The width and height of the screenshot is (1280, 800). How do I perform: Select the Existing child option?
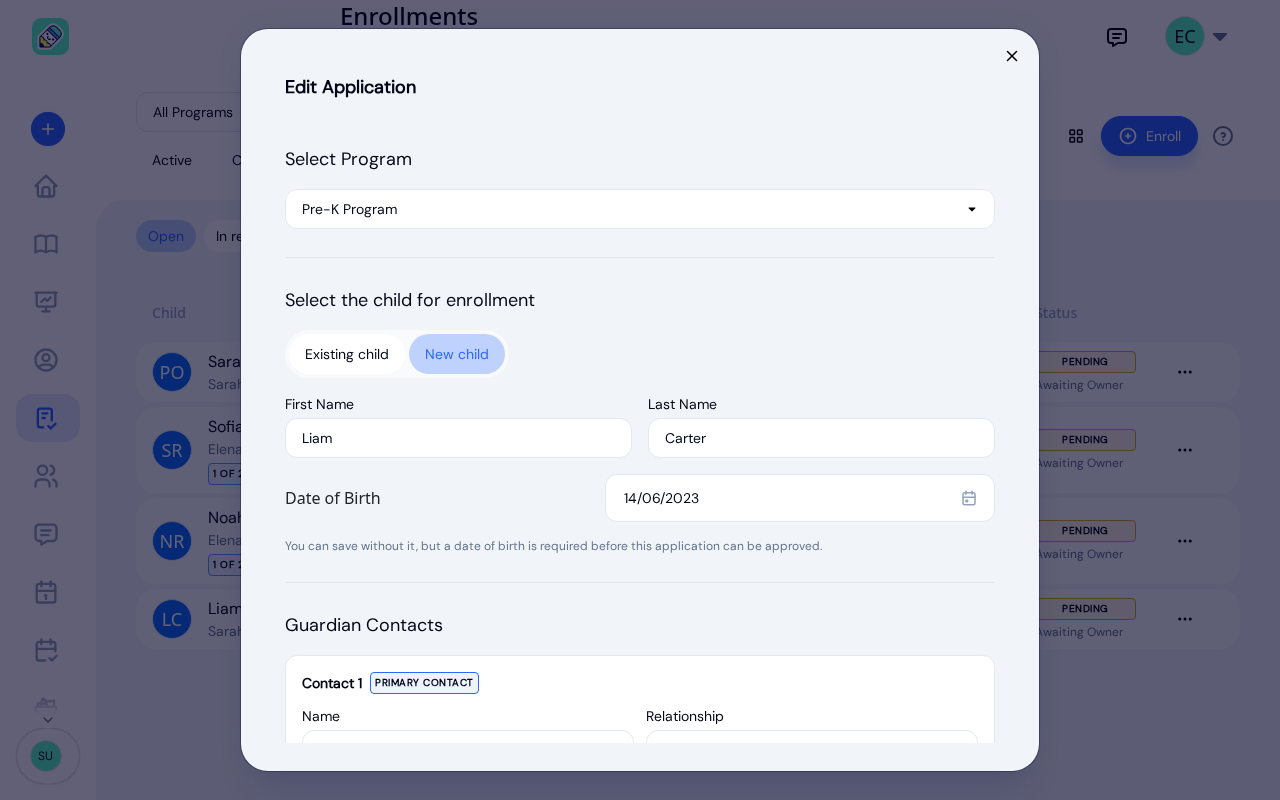pyautogui.click(x=347, y=354)
